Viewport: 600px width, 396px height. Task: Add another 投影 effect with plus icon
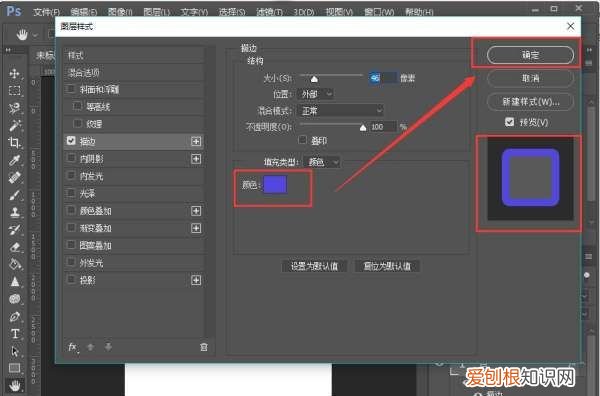coord(196,280)
